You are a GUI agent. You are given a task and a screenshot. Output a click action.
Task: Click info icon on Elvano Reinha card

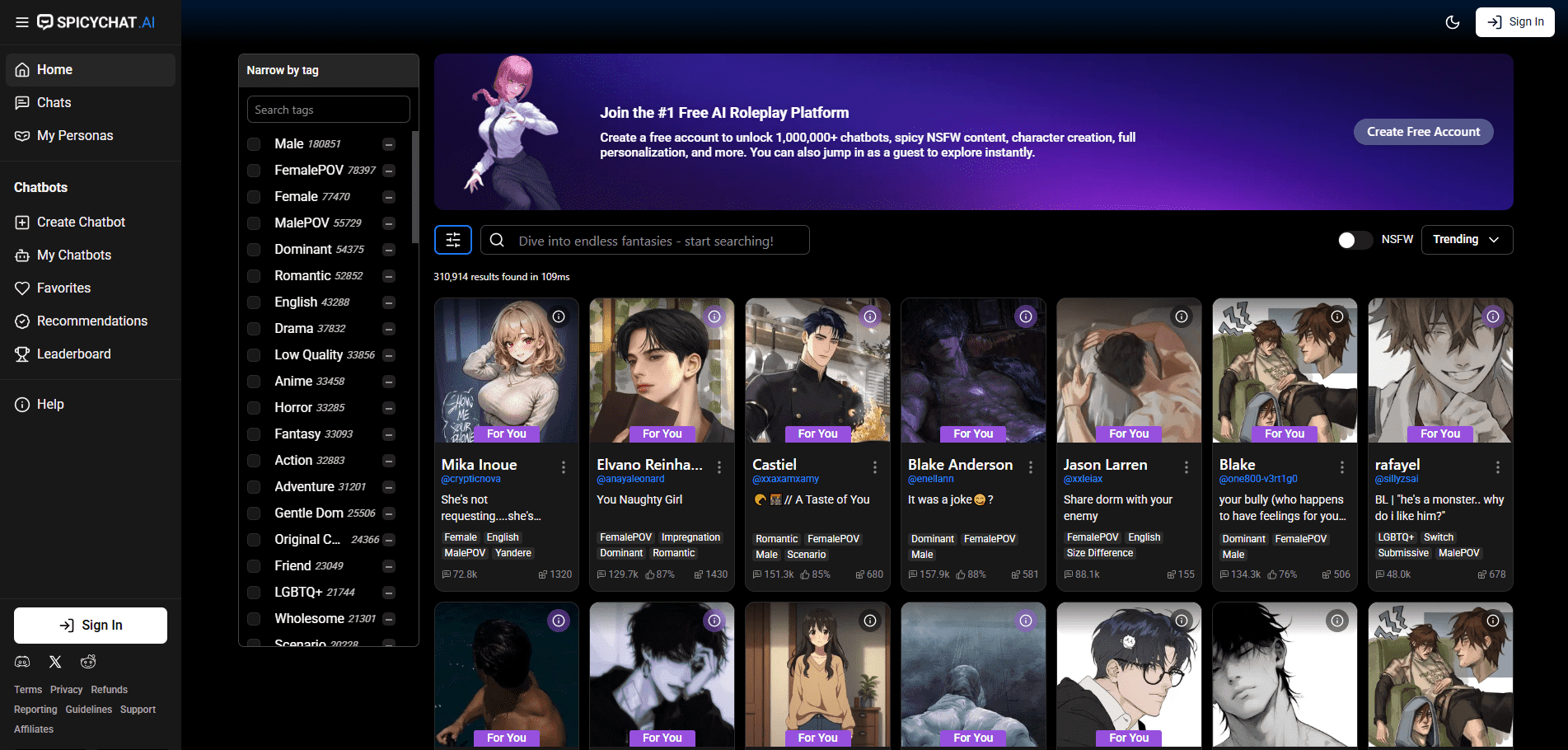714,316
